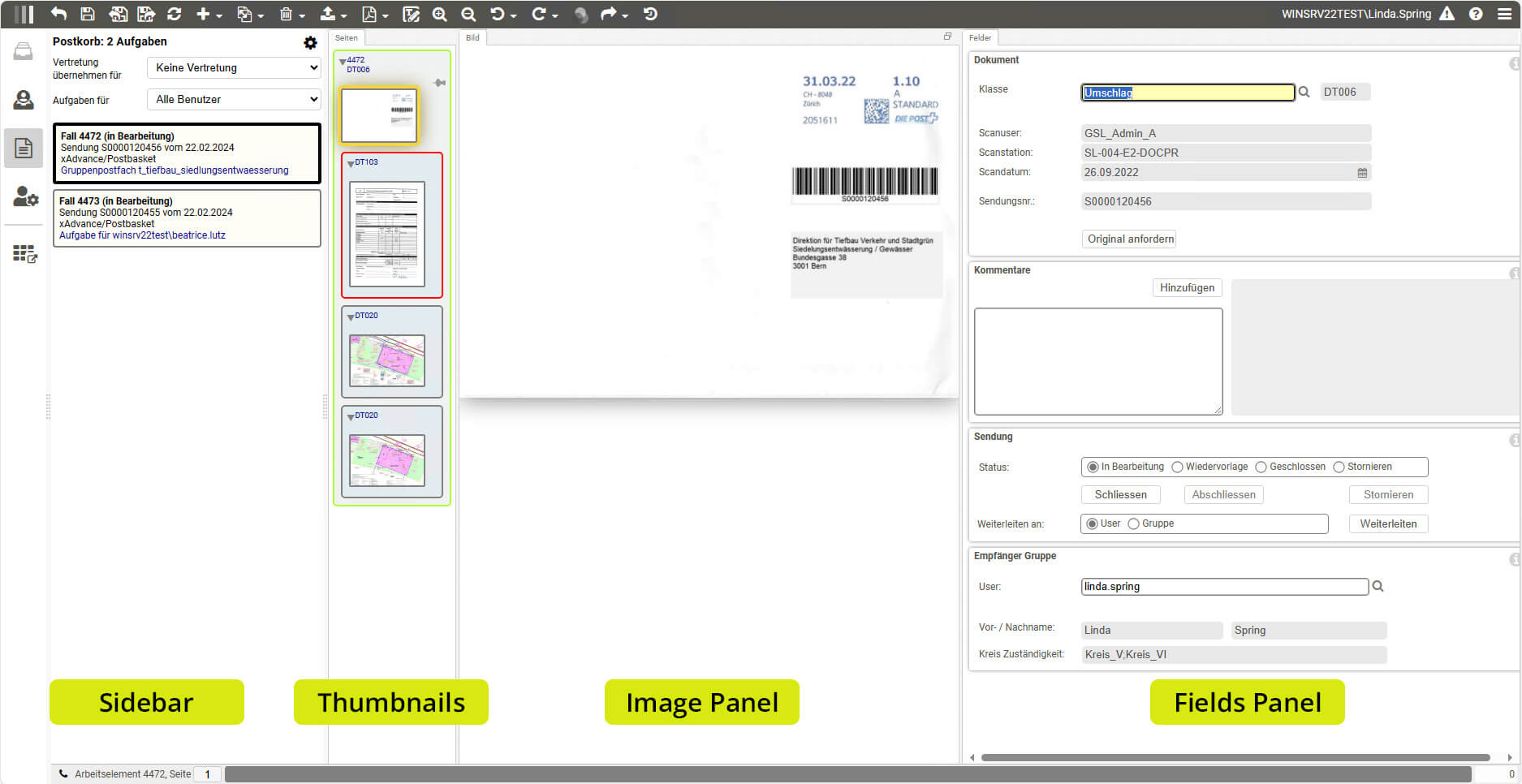This screenshot has width=1522, height=784.
Task: Open the help question mark icon
Action: coord(1476,14)
